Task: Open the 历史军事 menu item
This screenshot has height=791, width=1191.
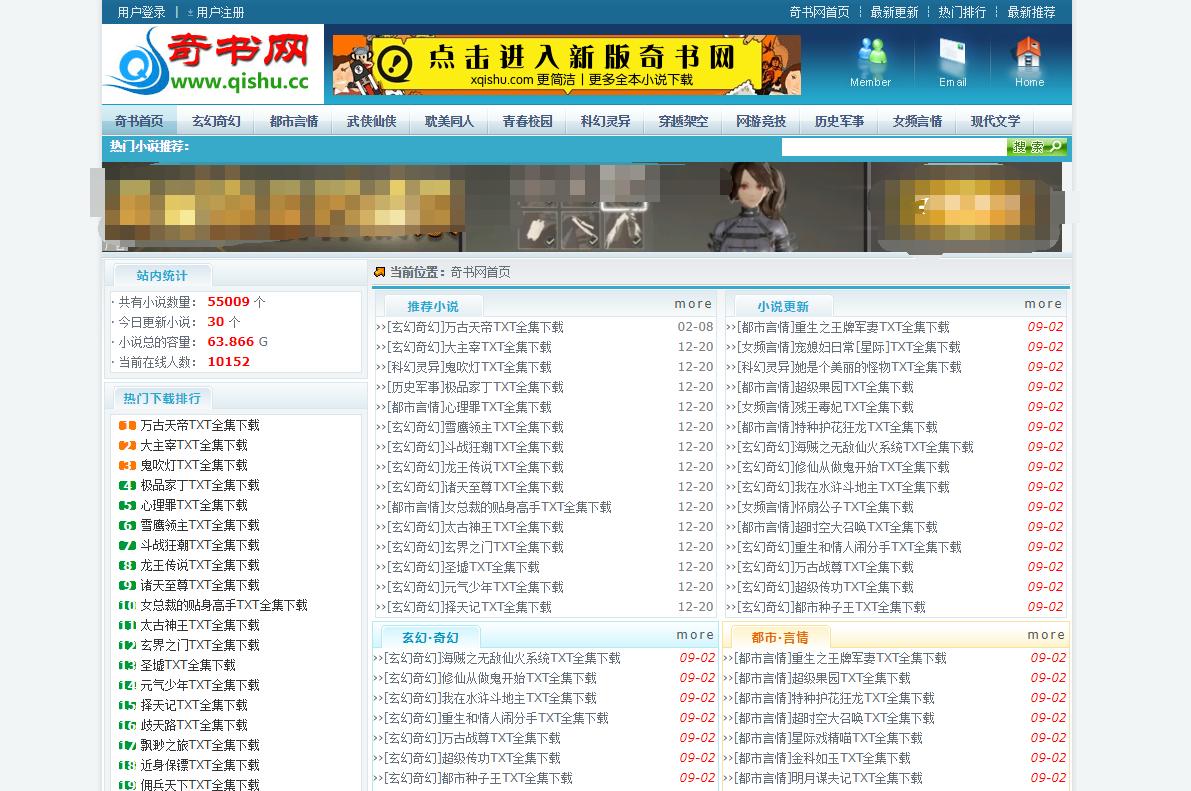Action: click(x=837, y=120)
